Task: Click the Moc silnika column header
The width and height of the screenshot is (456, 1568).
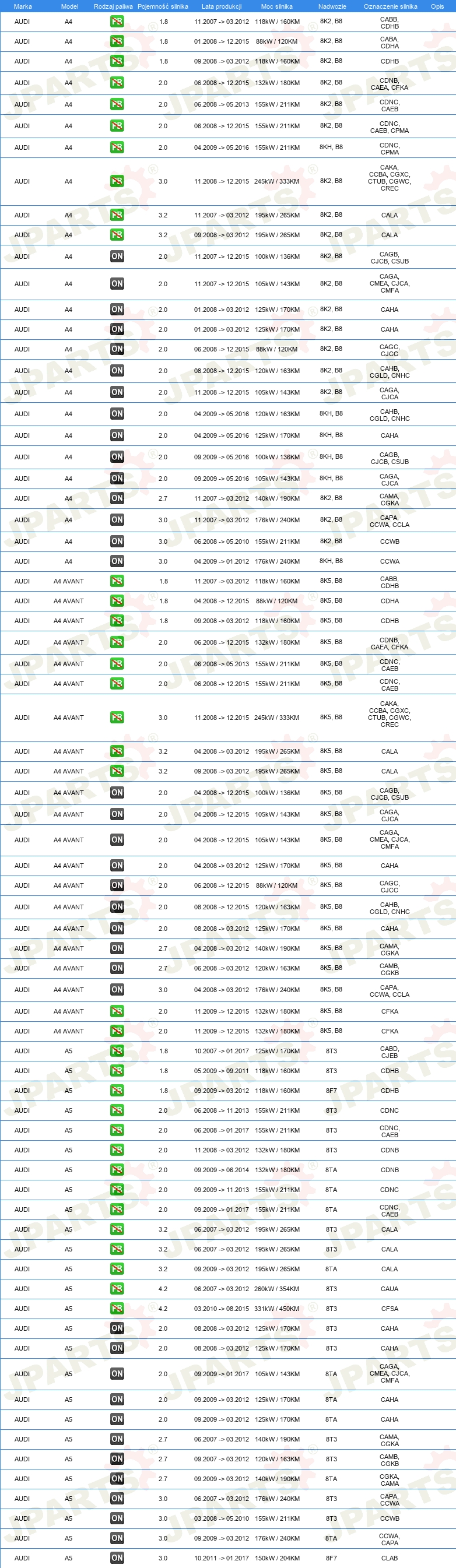Action: 276,6
